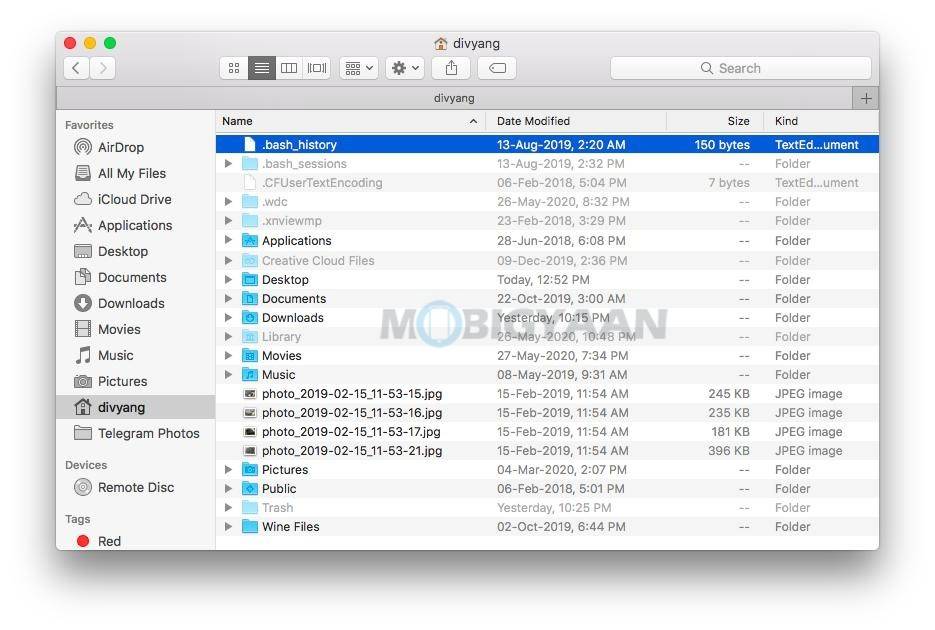Expand the Documents folder disclosure triangle
This screenshot has height=630, width=935.
(x=229, y=298)
